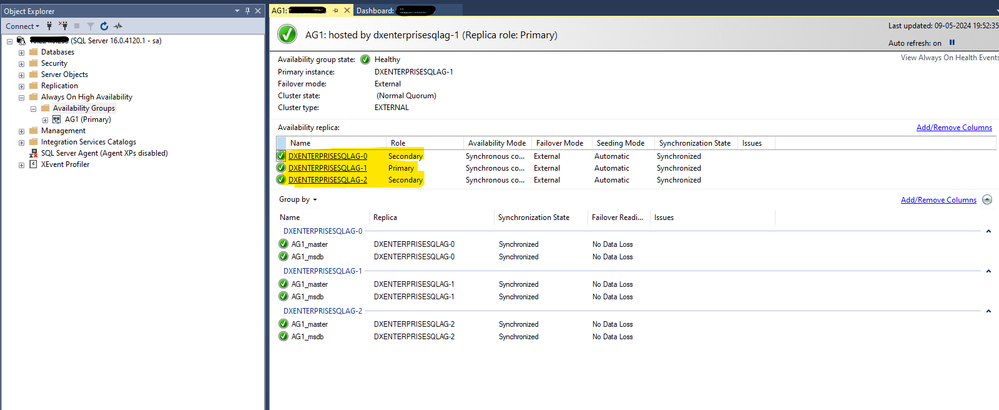Select Integration Services Catalogs tree item
Viewport: 999px width, 410px height.
click(x=89, y=142)
